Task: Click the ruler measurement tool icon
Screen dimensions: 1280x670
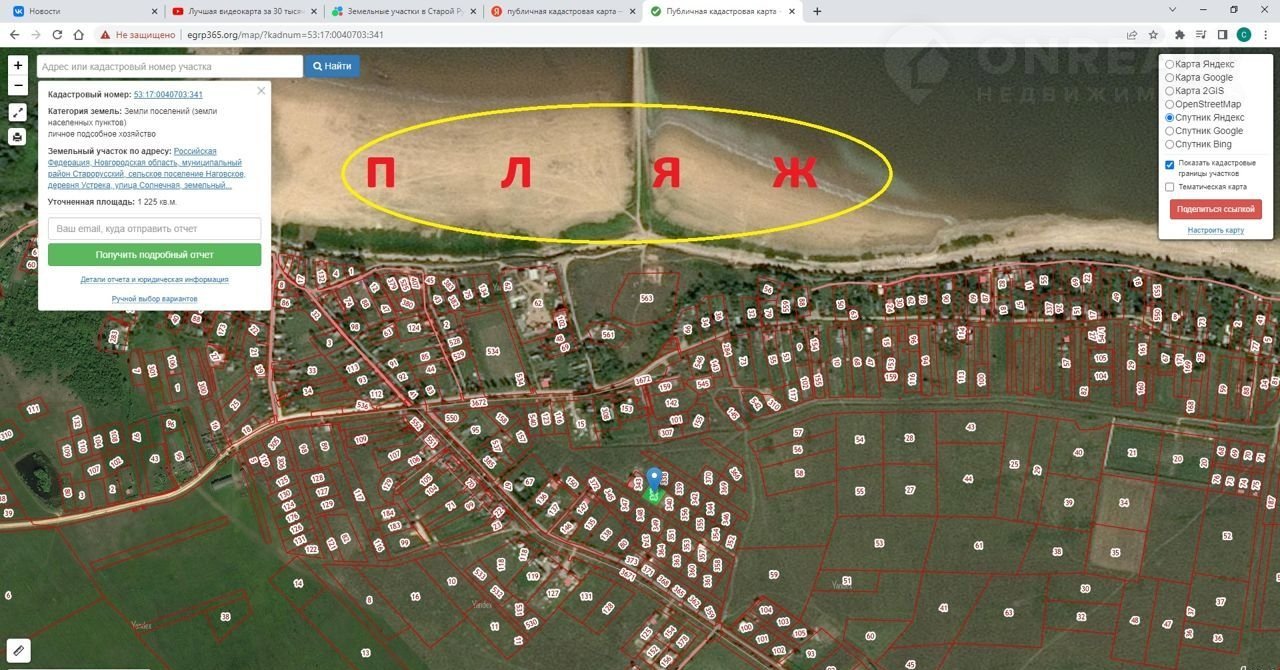Action: [18, 650]
